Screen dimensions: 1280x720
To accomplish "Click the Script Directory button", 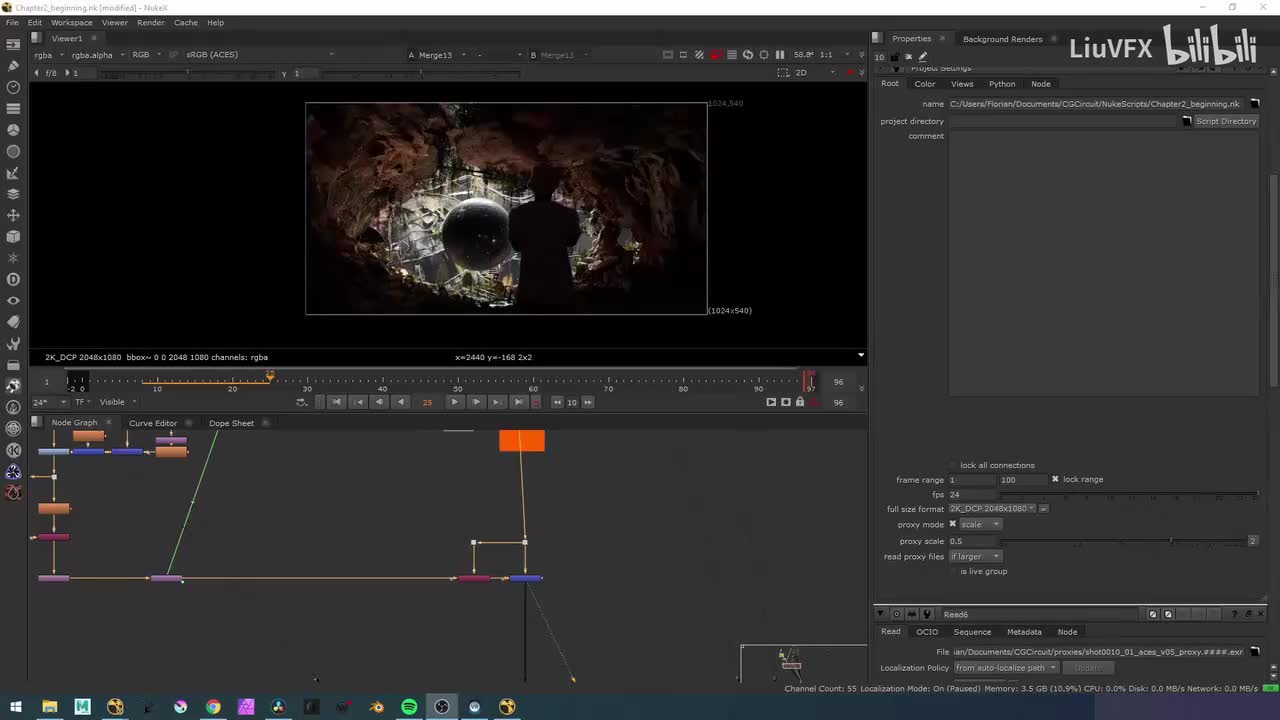I will click(1225, 121).
